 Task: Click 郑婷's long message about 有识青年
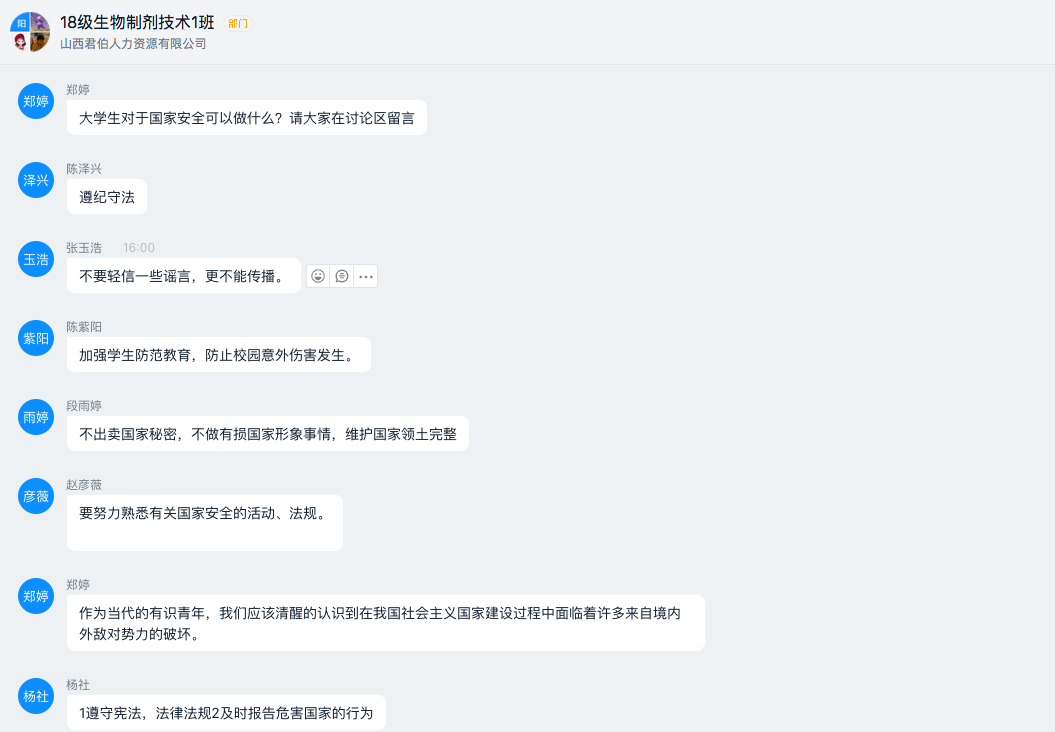386,623
